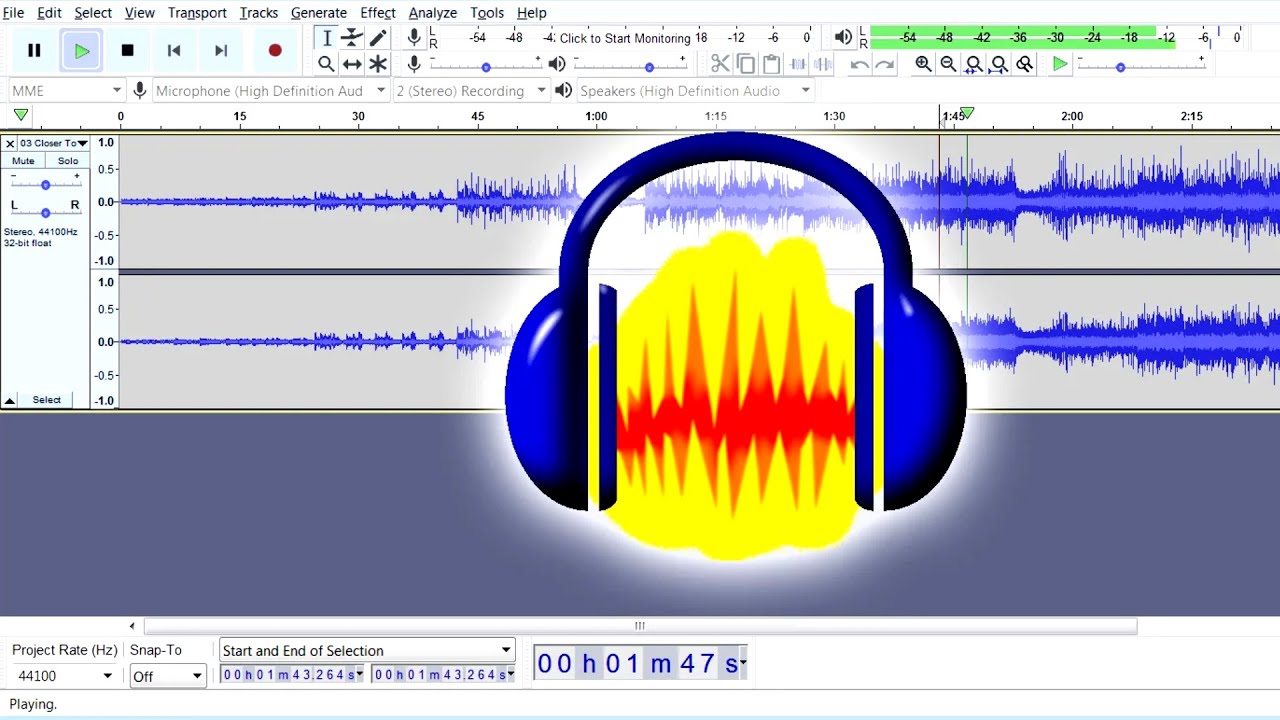
Task: Click the playback device speaker icon
Action: point(564,90)
